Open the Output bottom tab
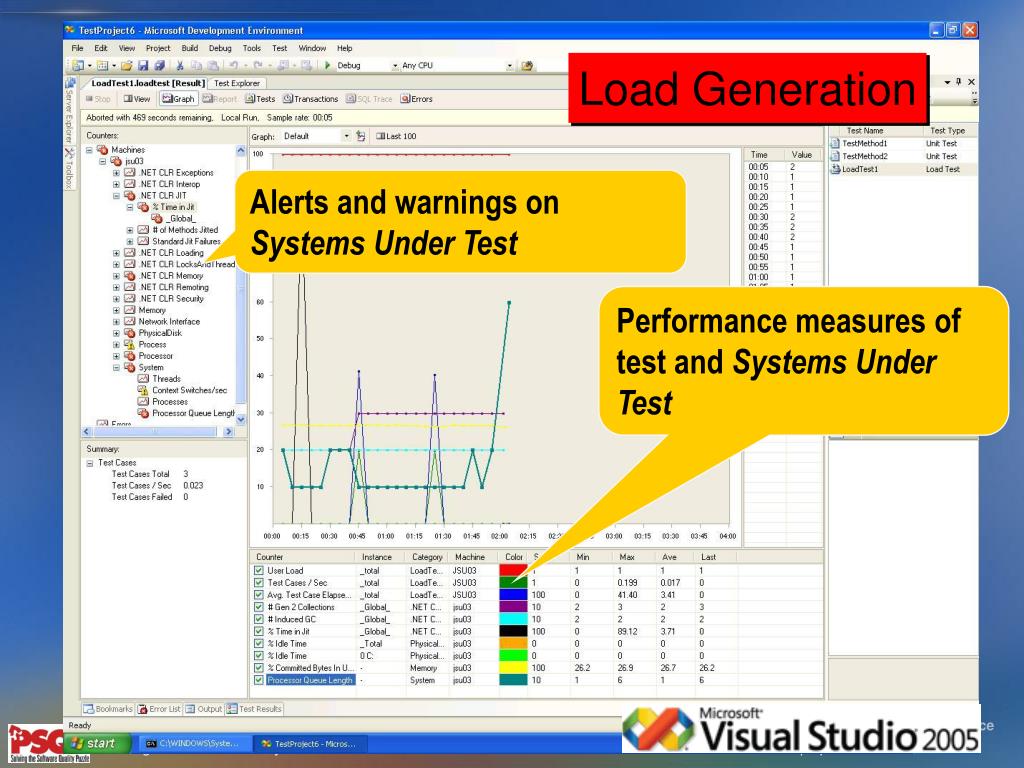Screen dimensions: 1024x768 click(204, 709)
